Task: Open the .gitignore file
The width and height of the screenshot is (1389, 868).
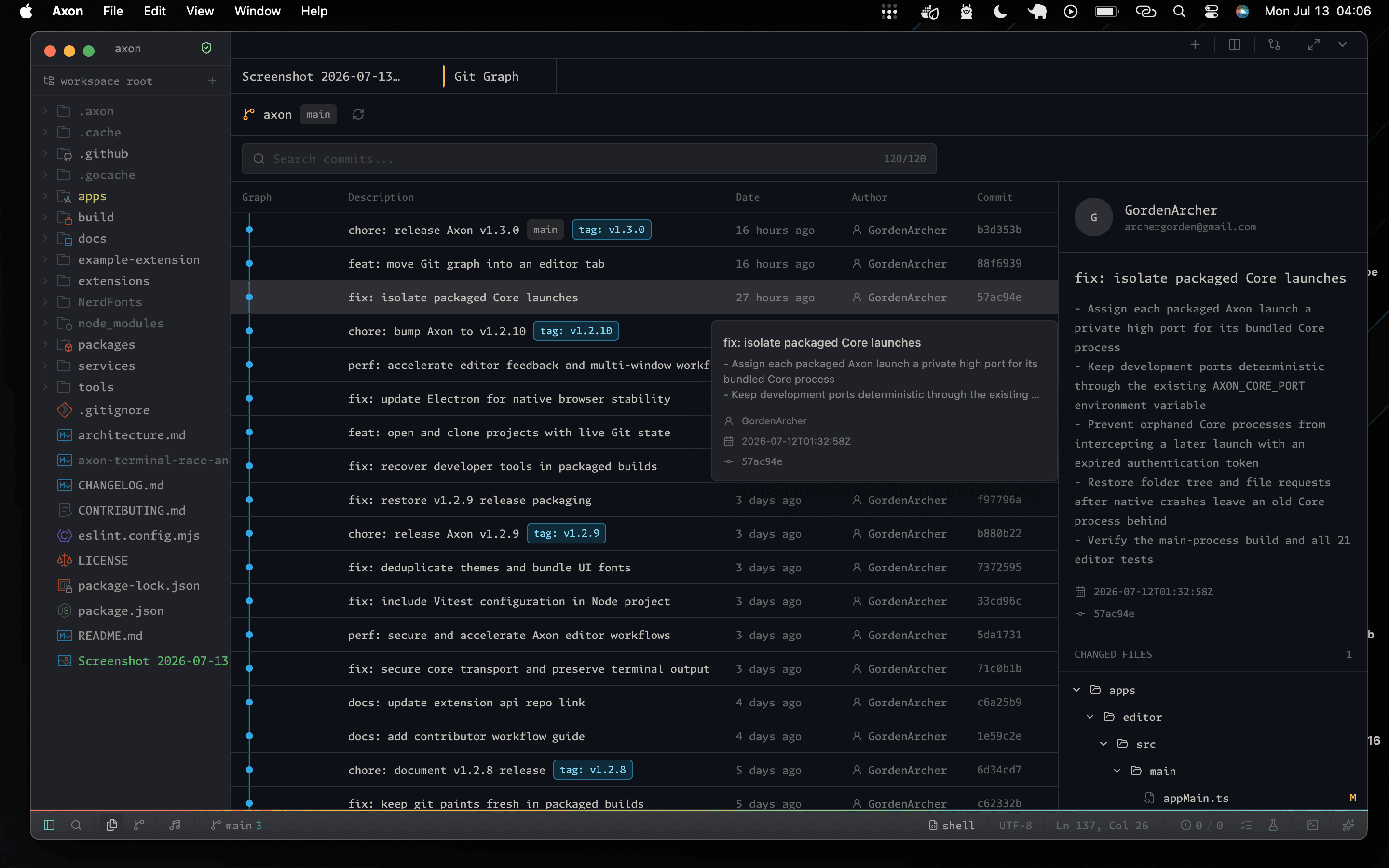Action: coord(114,410)
